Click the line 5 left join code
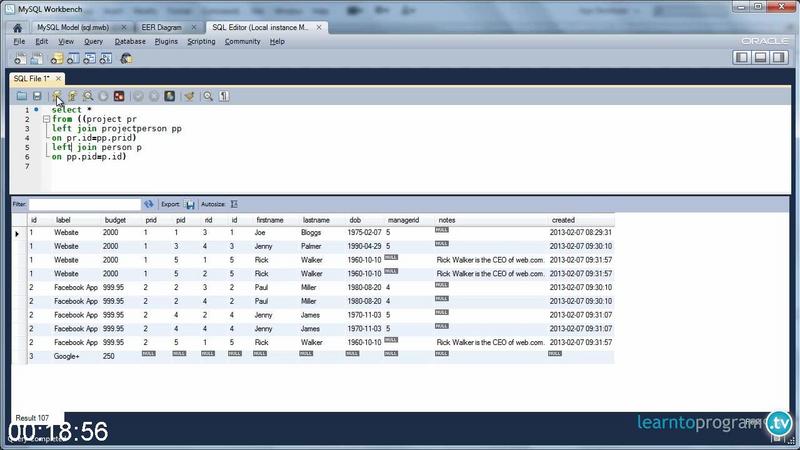The width and height of the screenshot is (800, 450). click(x=97, y=147)
